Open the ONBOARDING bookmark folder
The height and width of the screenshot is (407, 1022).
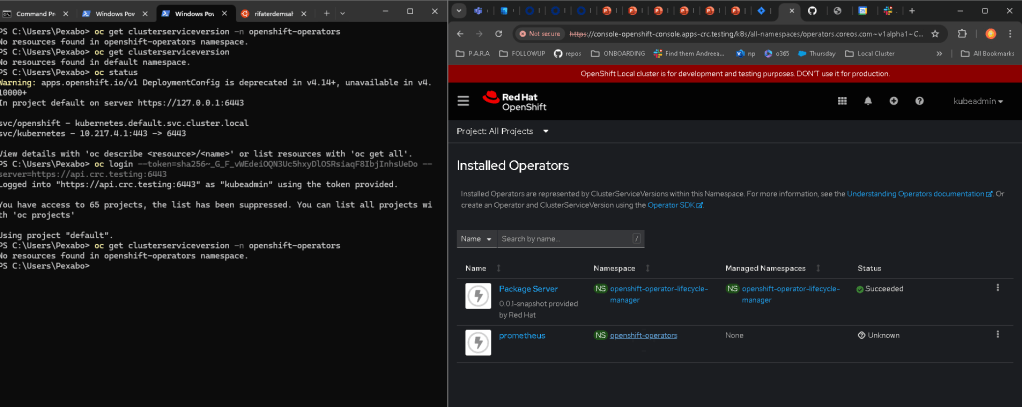pyautogui.click(x=617, y=53)
